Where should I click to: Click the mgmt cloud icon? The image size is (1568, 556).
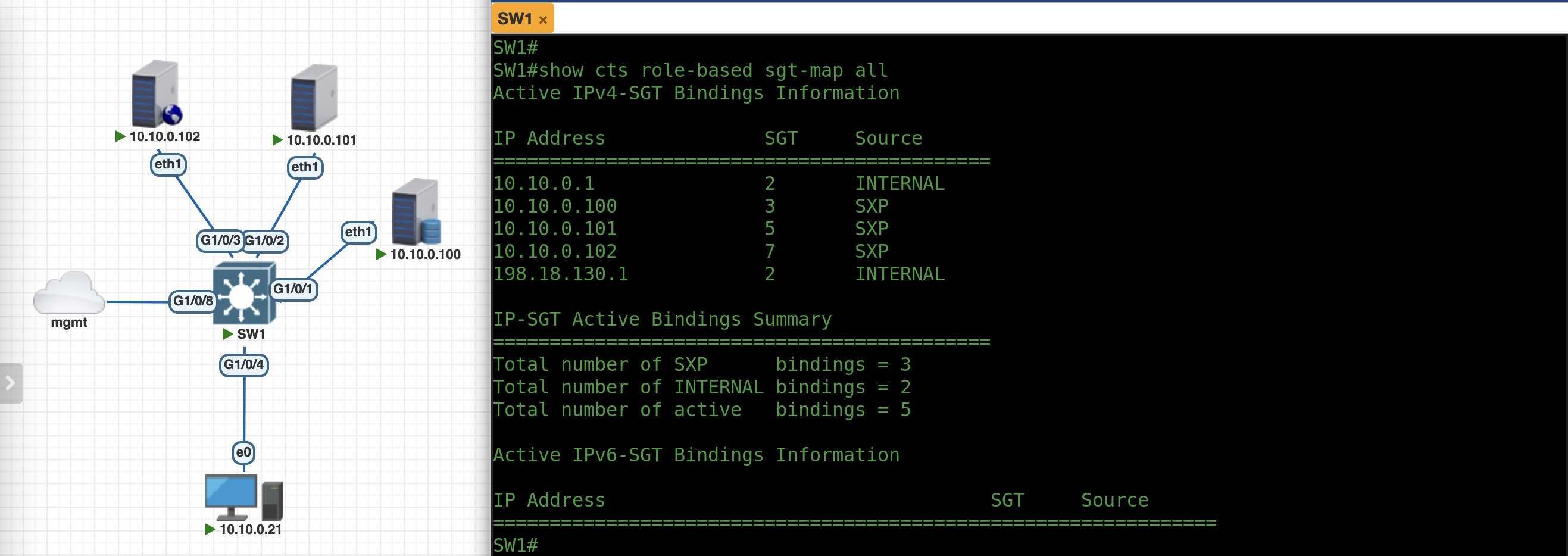point(69,293)
